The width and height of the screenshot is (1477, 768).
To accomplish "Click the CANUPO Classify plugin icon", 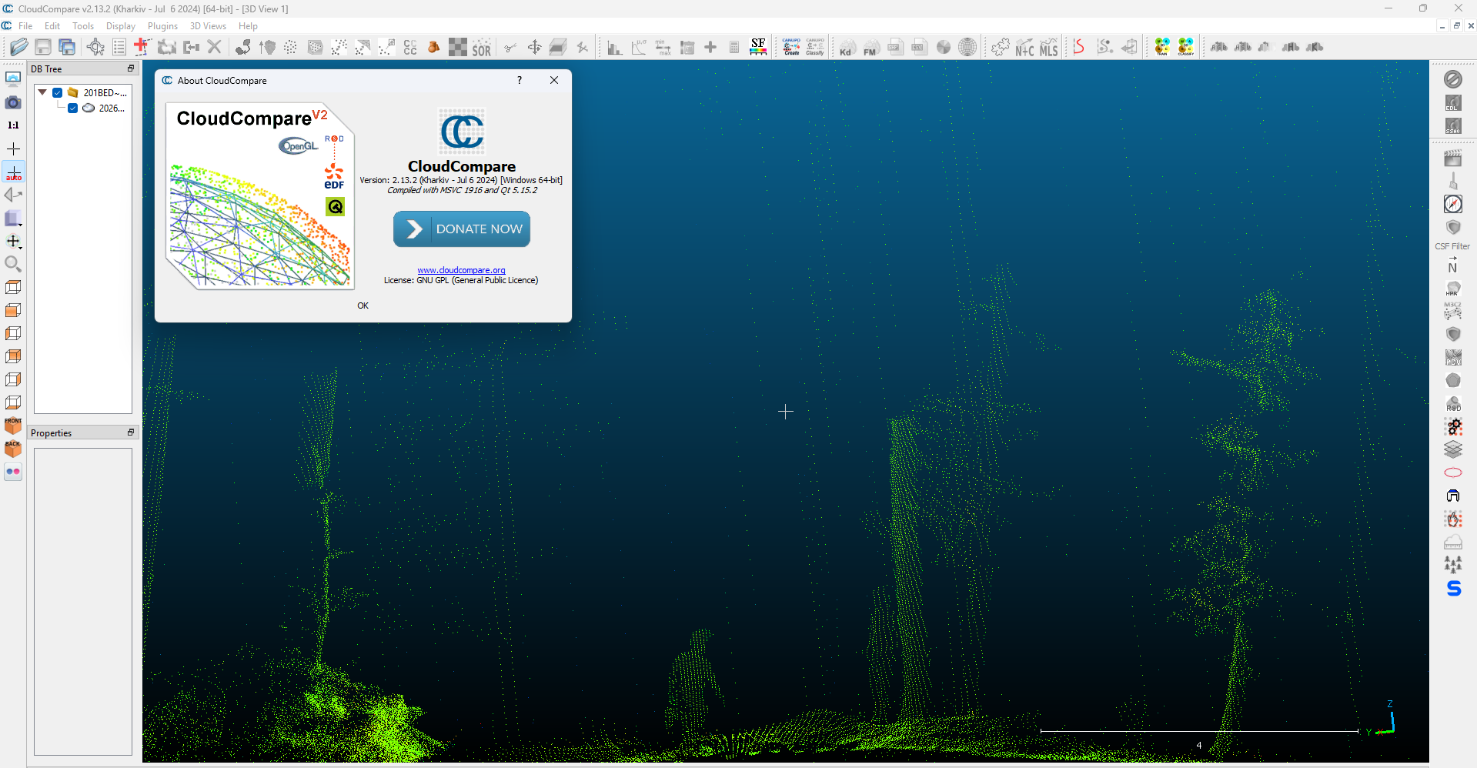I will pos(815,46).
